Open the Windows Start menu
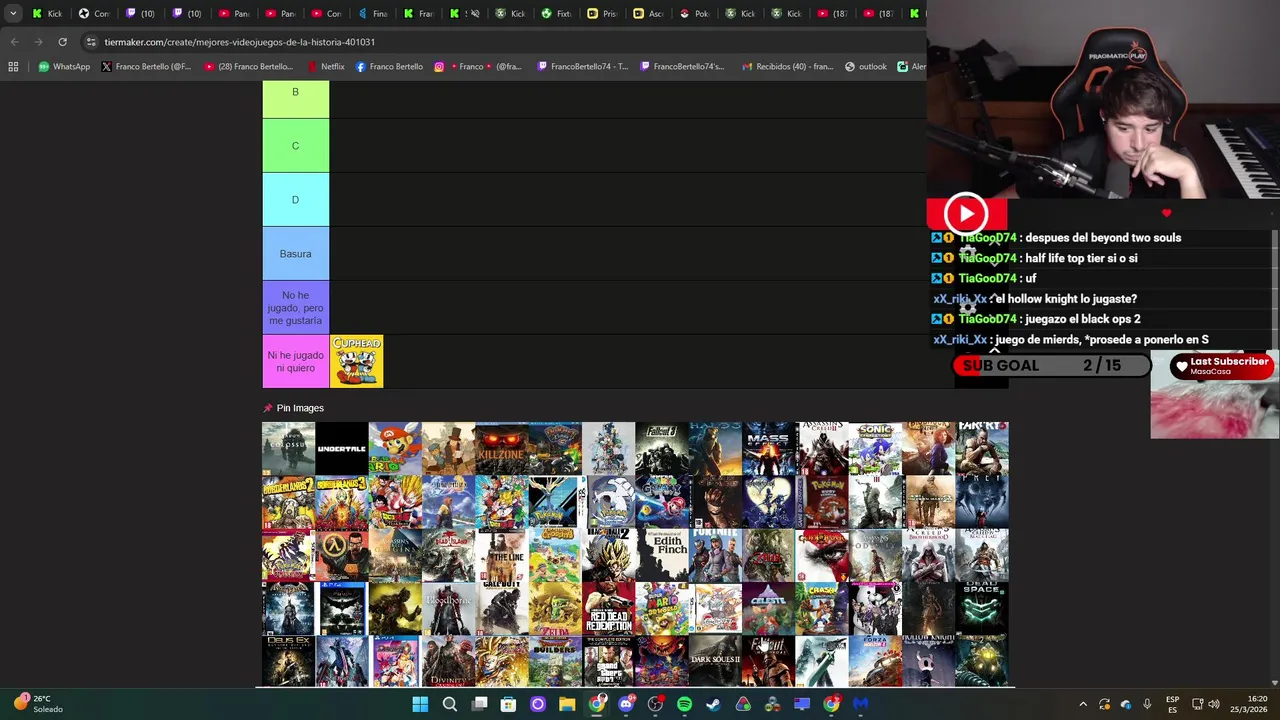 pos(420,704)
